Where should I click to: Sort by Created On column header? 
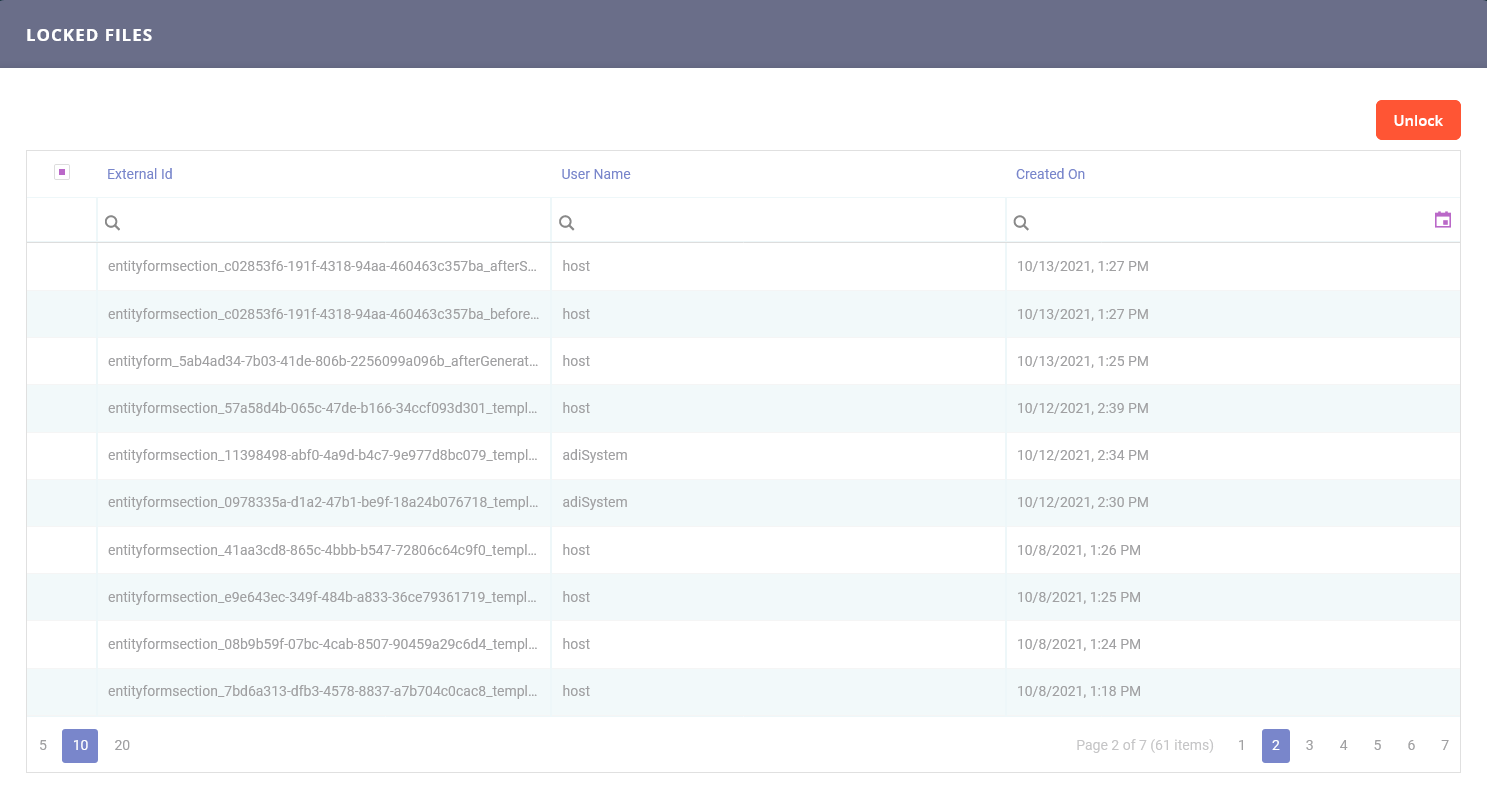click(x=1050, y=174)
